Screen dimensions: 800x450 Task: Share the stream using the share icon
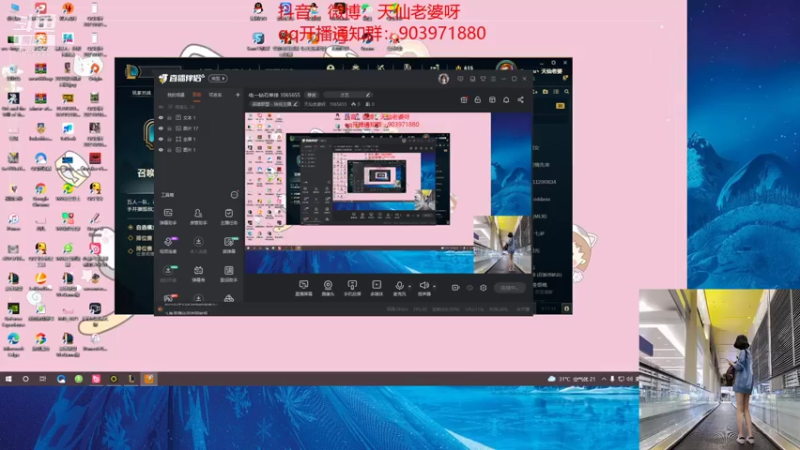(x=520, y=99)
